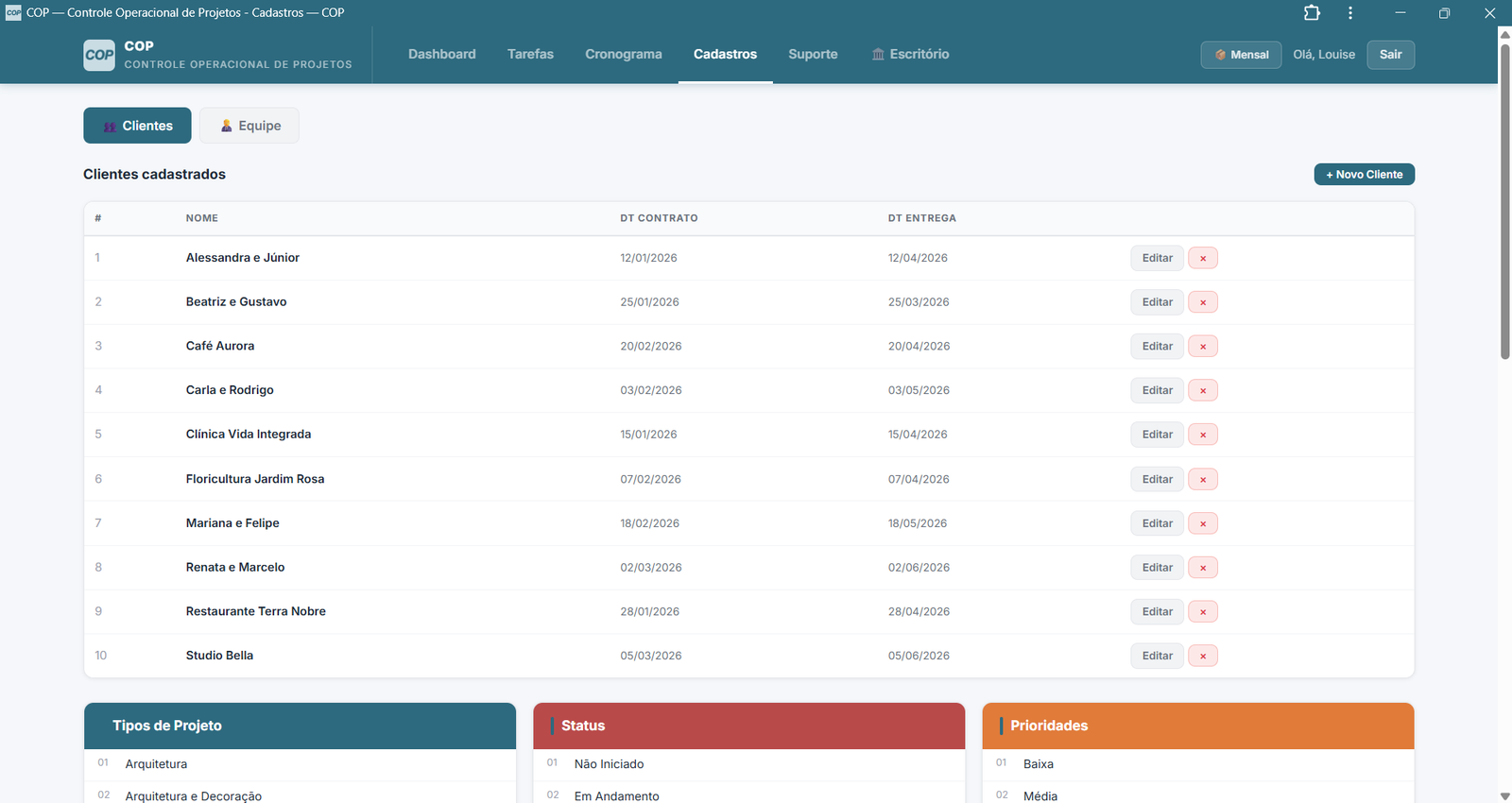Edit client Studio Bella
Image resolution: width=1512 pixels, height=803 pixels.
[1157, 656]
